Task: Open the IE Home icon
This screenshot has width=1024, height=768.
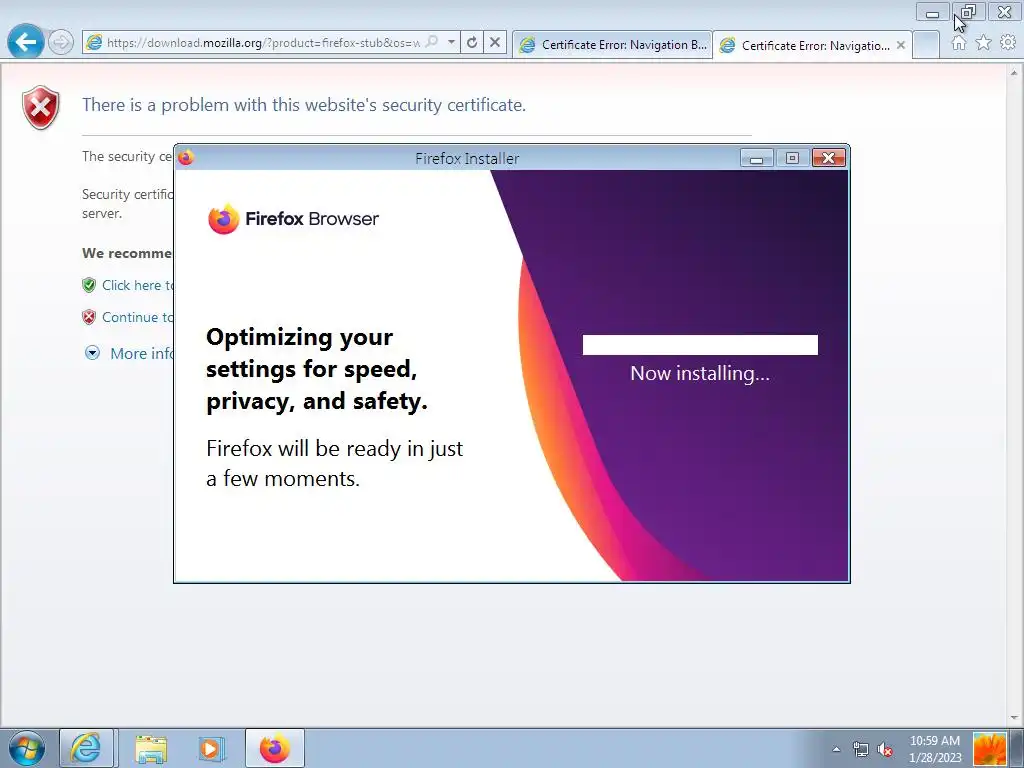Action: click(x=958, y=43)
